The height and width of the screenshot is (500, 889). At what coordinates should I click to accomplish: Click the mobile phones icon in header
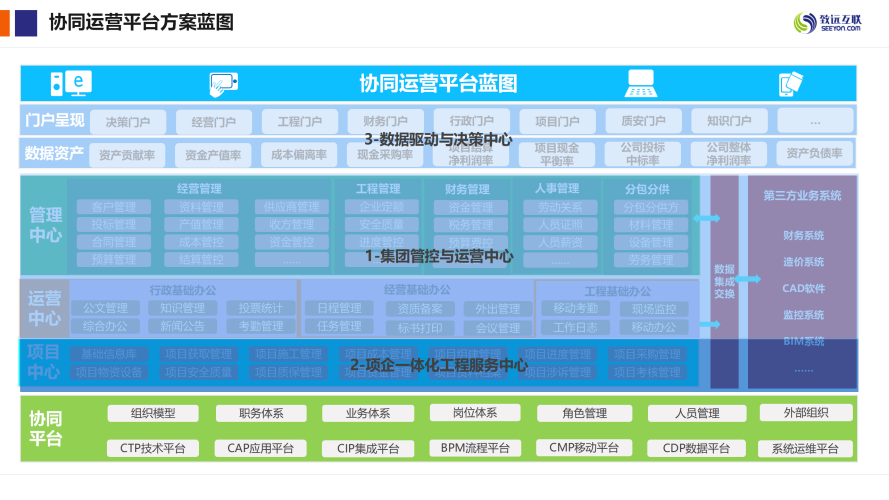tap(791, 83)
